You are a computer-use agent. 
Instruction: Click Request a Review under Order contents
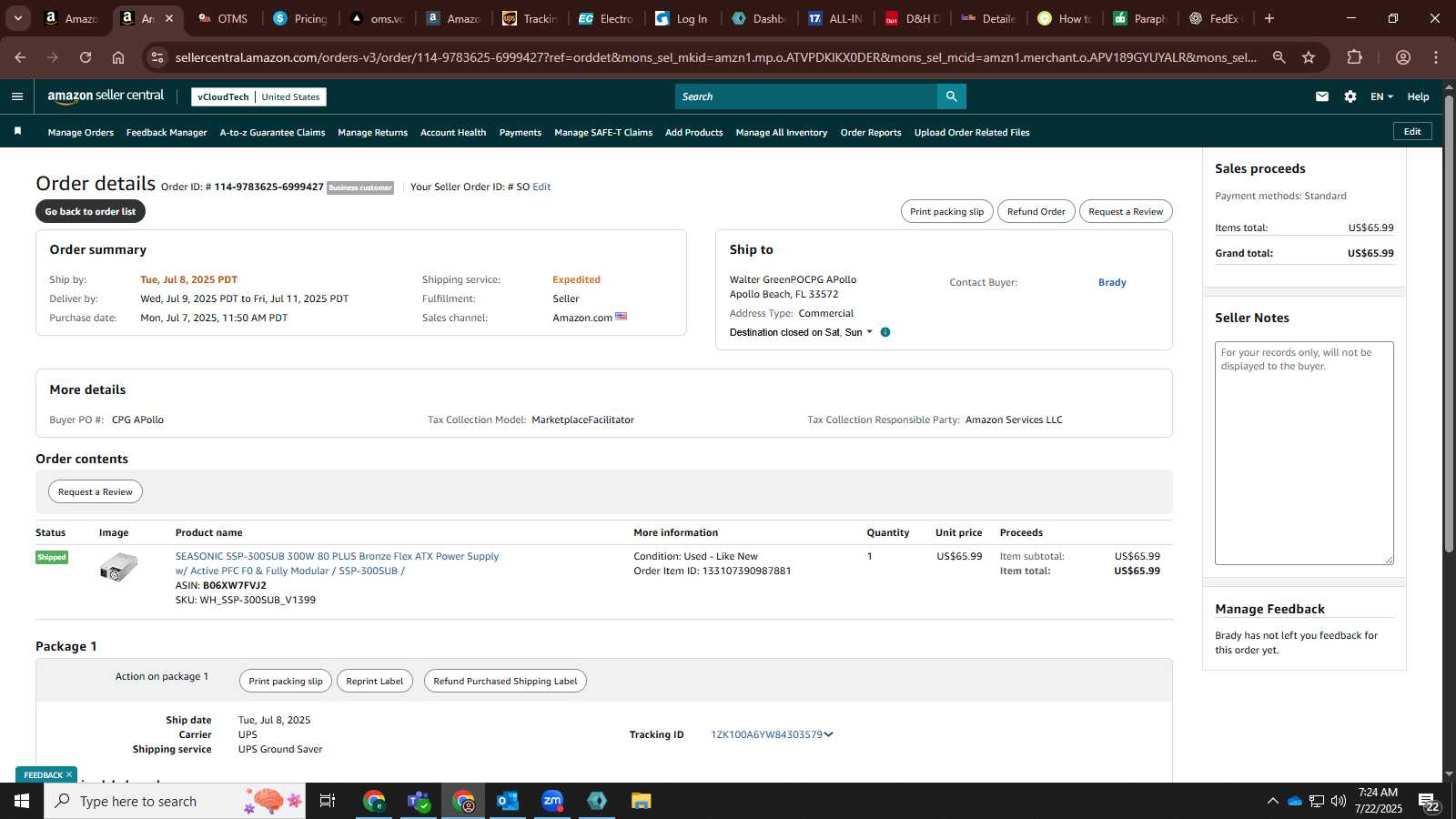coord(96,491)
